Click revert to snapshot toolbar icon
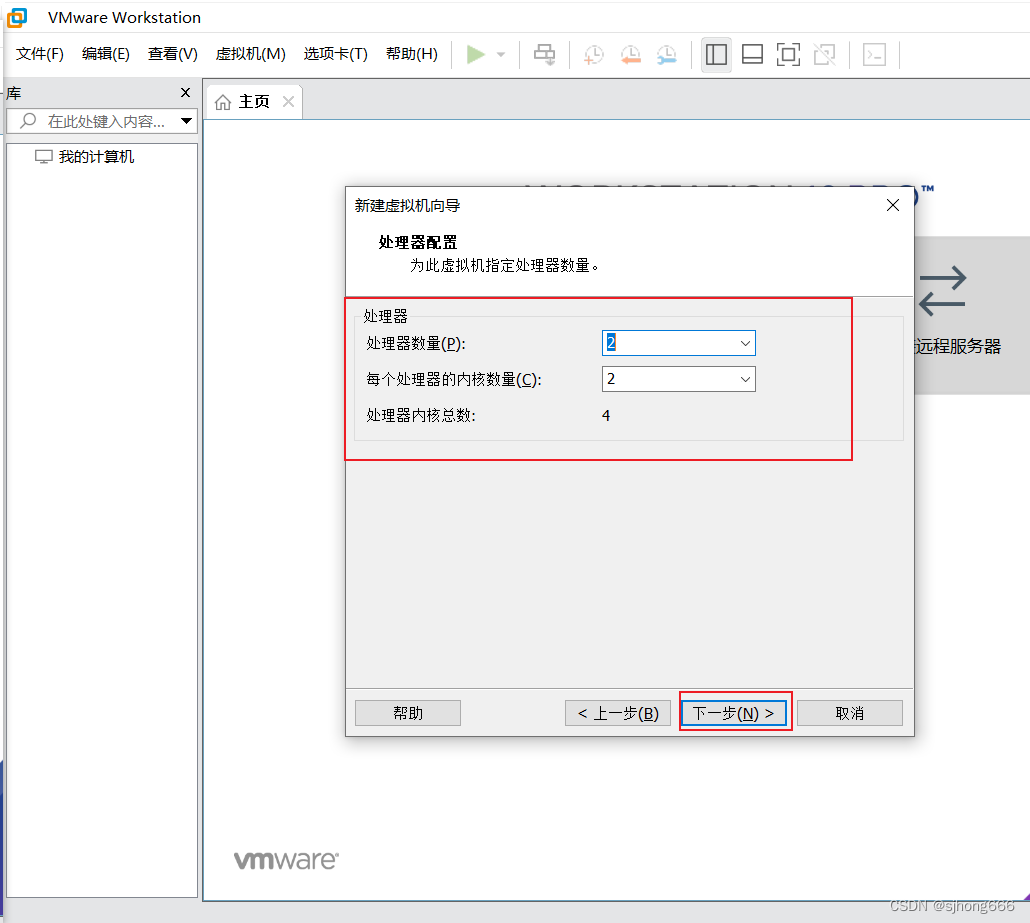Image resolution: width=1030 pixels, height=923 pixels. [x=631, y=55]
